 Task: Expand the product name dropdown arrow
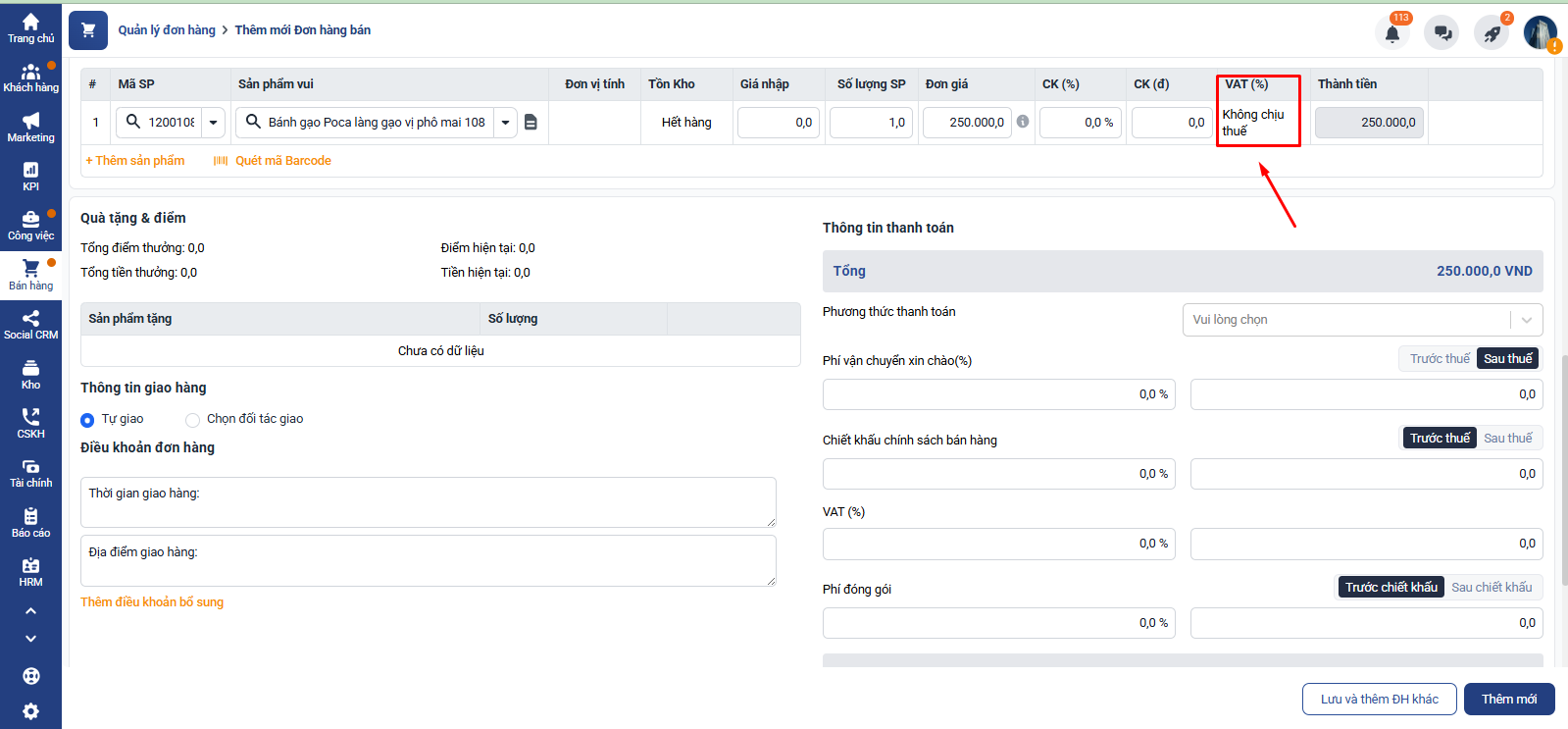click(505, 123)
